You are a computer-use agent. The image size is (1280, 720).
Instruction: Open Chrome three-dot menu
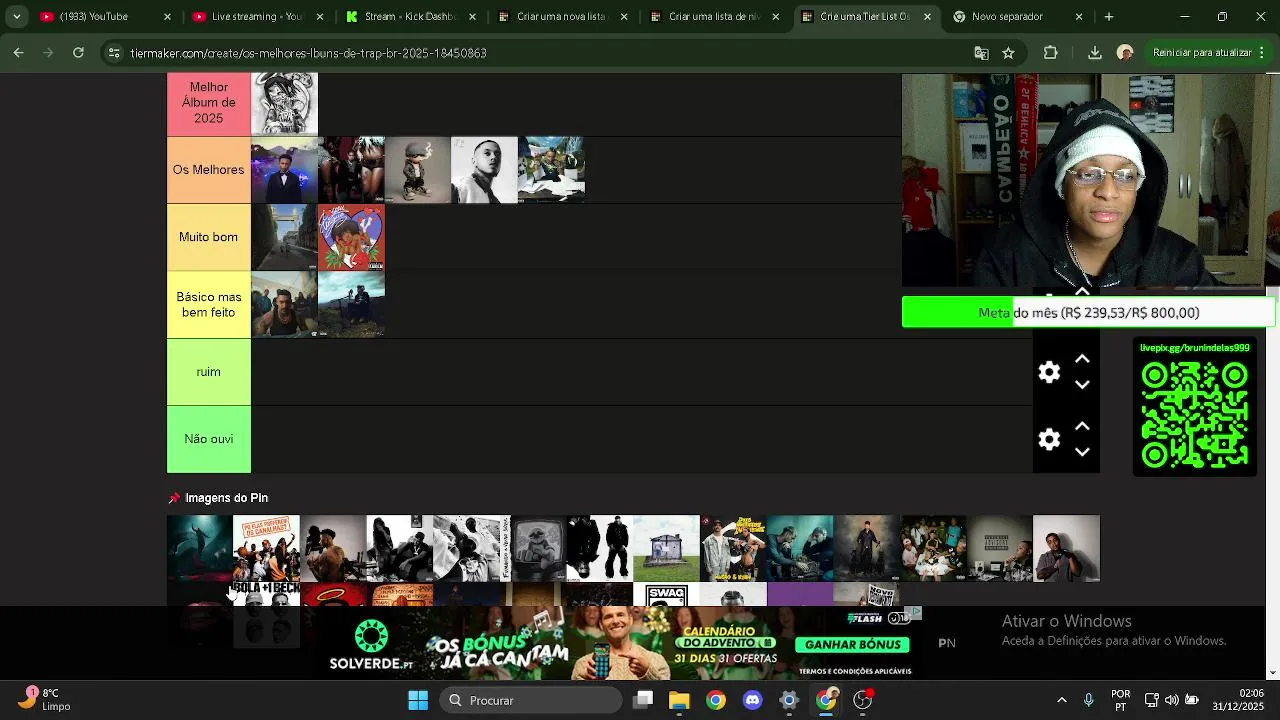[x=1263, y=53]
